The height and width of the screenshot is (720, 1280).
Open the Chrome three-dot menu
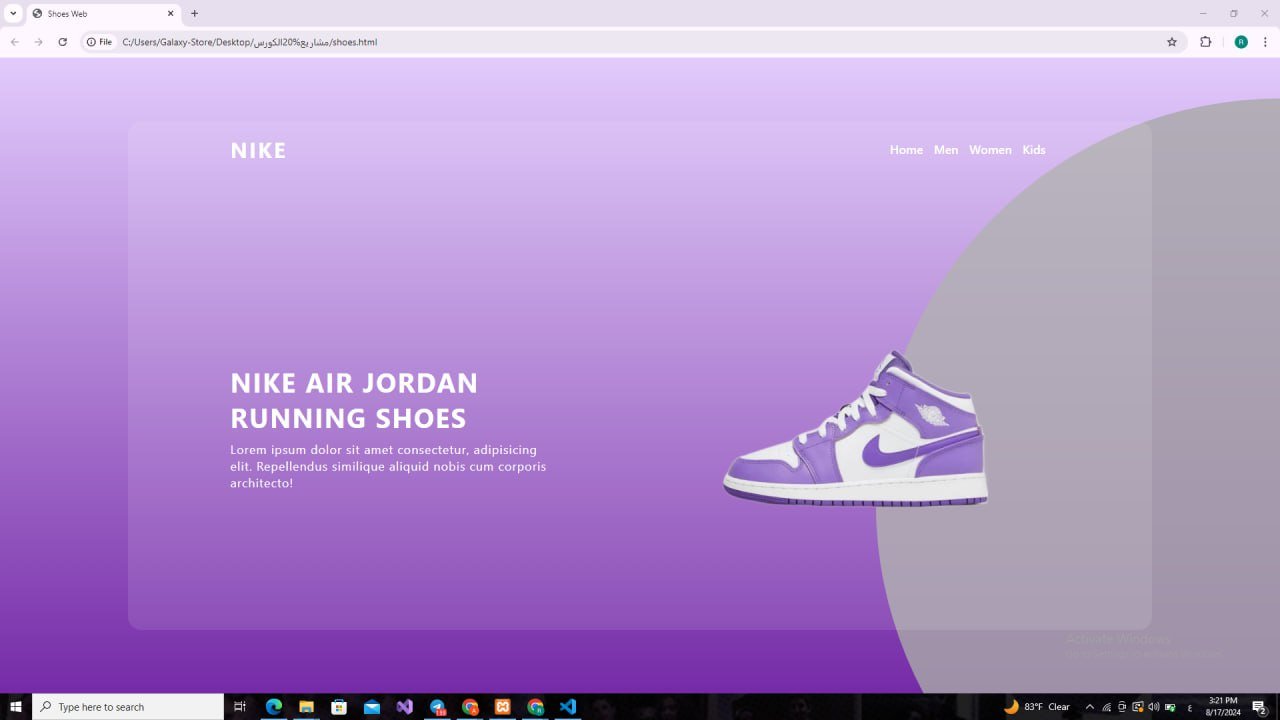(1265, 42)
